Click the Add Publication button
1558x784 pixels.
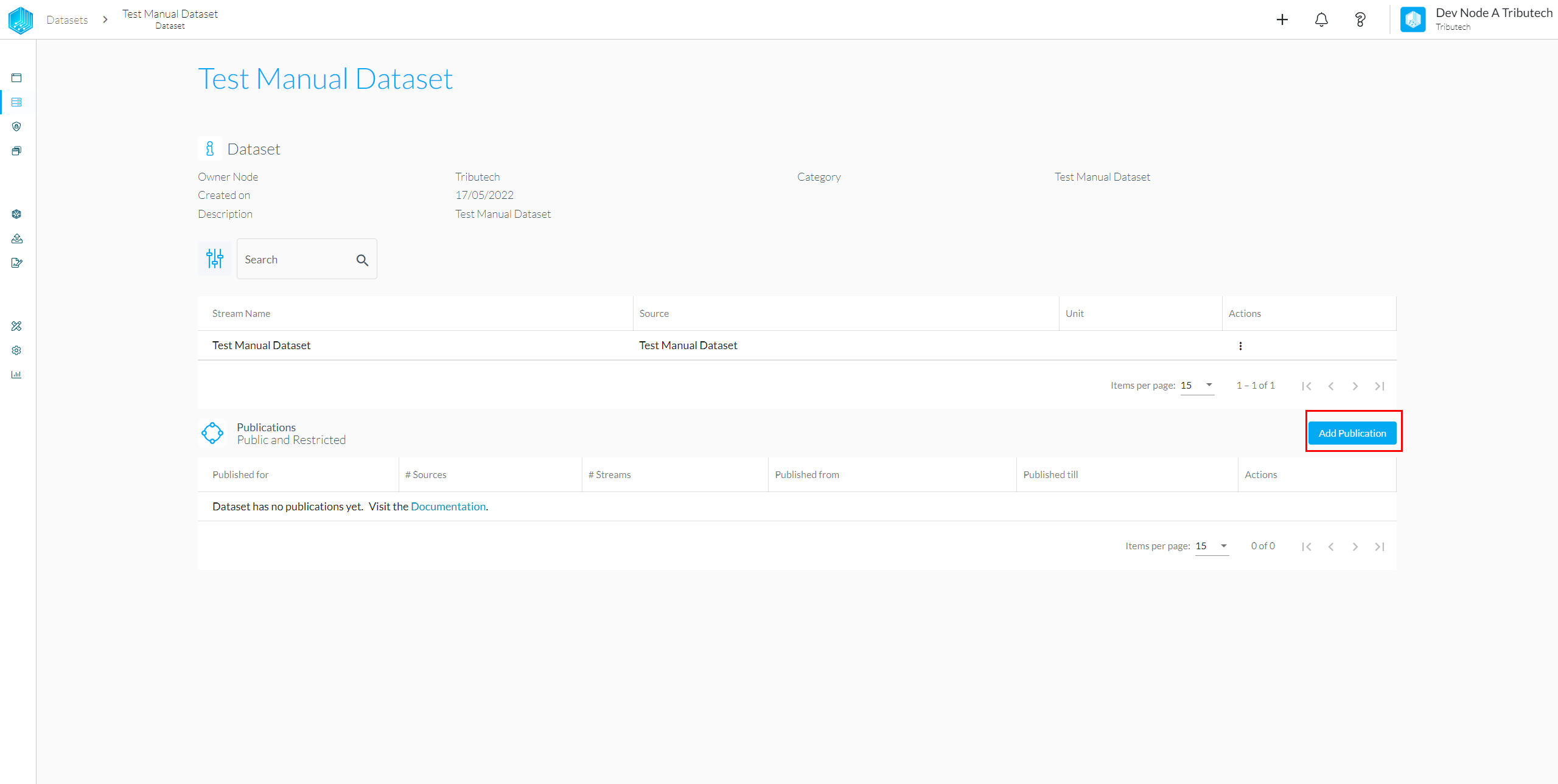[1352, 433]
